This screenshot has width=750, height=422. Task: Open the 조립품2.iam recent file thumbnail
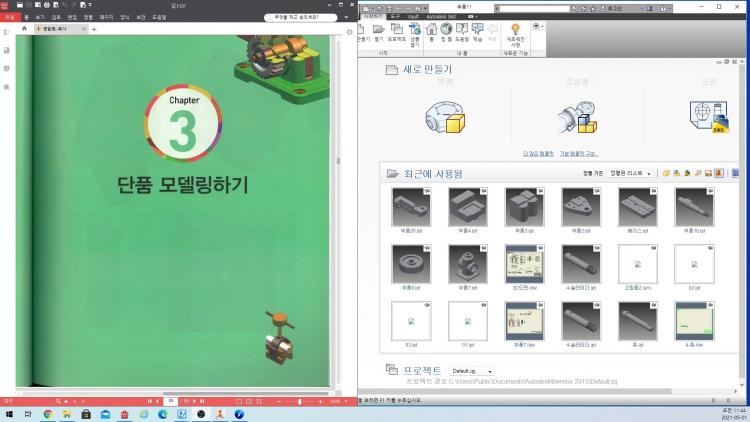(637, 264)
